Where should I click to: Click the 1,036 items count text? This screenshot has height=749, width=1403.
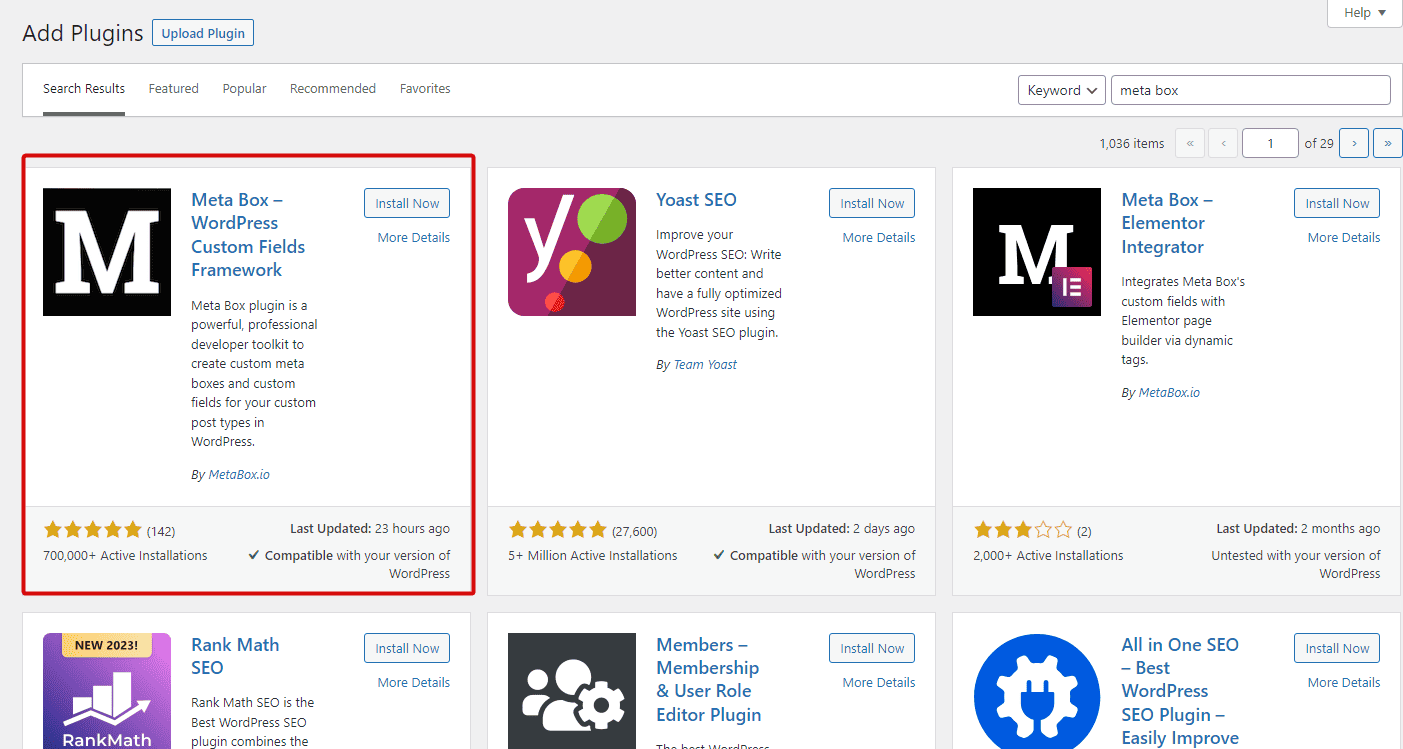pos(1132,144)
